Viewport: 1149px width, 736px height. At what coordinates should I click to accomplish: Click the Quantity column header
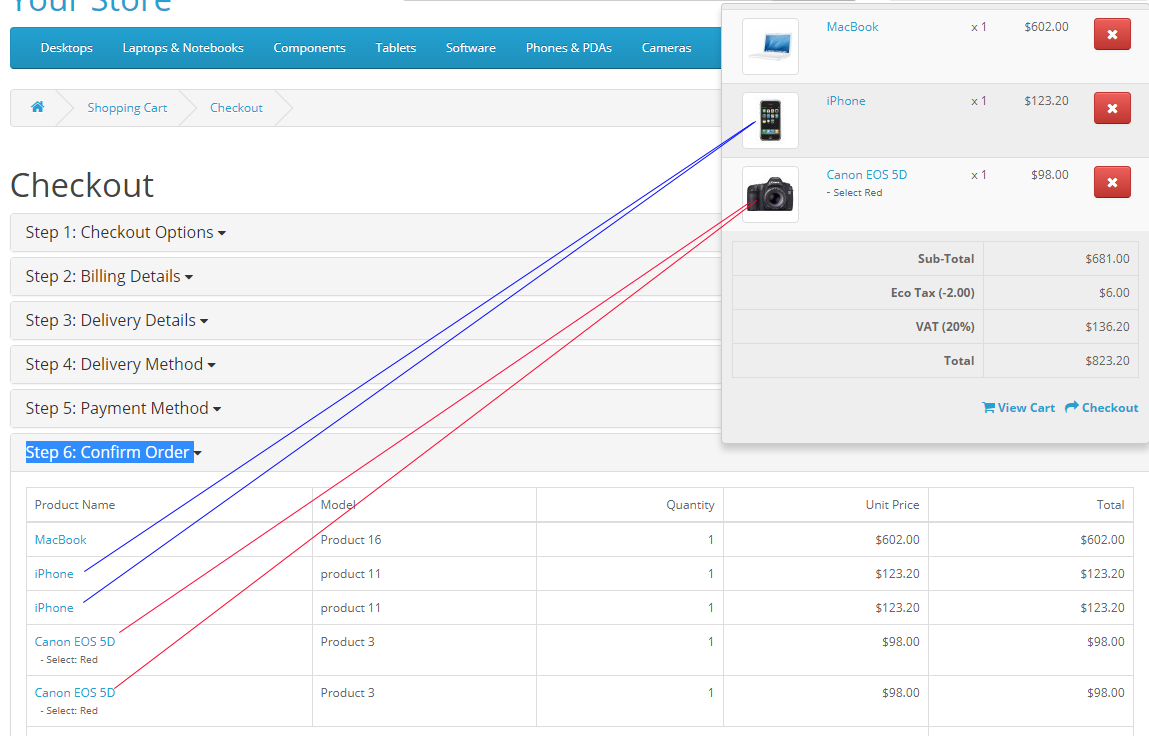pos(690,504)
